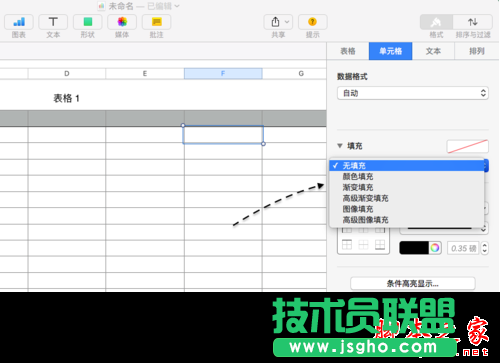Open the border color wheel picker
Image resolution: width=500 pixels, height=363 pixels.
click(435, 248)
